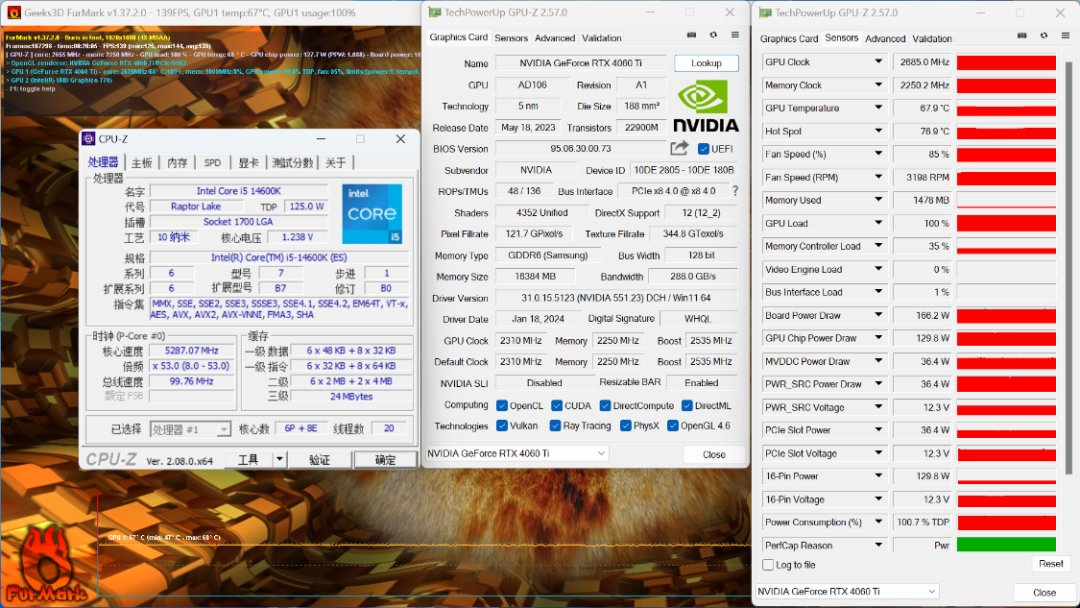Click the FurMark flame logo
This screenshot has width=1080, height=608.
click(x=45, y=565)
